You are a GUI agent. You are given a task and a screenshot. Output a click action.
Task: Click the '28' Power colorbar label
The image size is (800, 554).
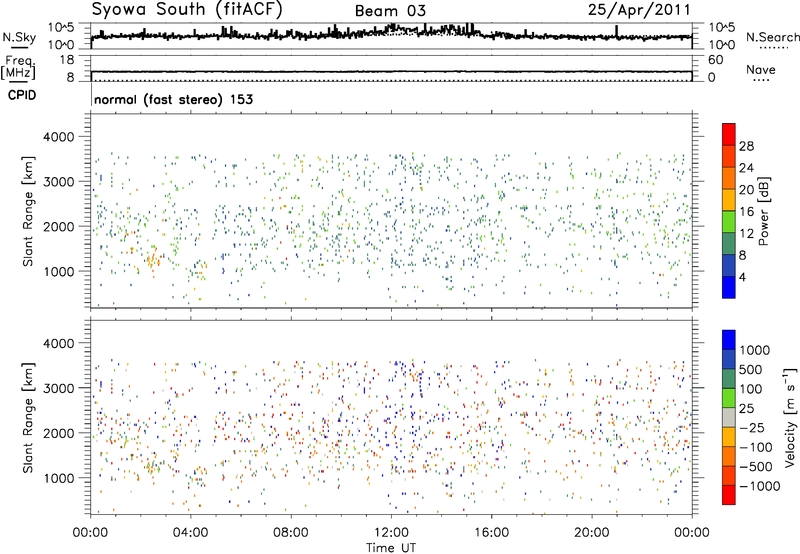click(746, 146)
